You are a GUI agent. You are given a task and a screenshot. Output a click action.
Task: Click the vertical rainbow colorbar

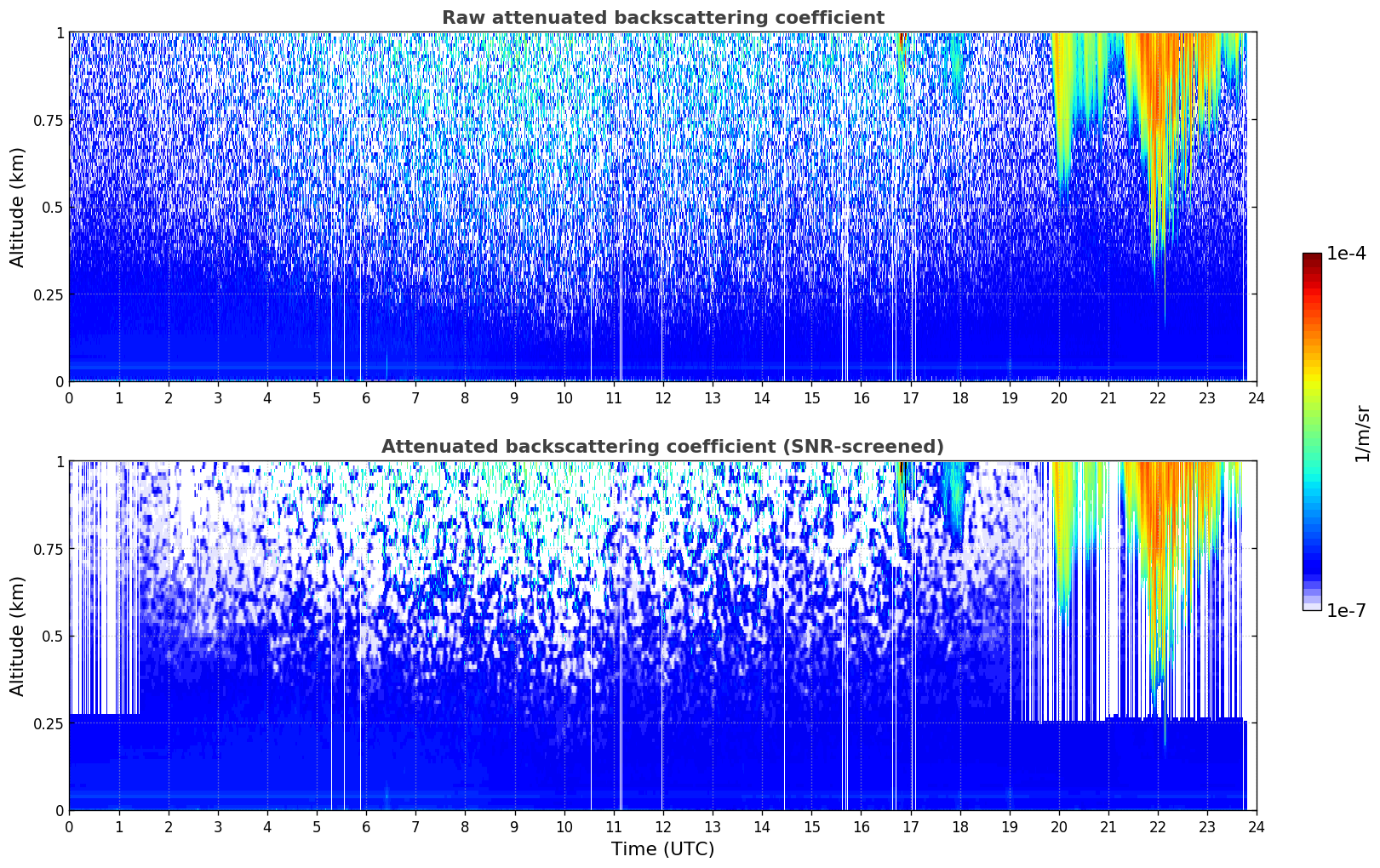[x=1312, y=432]
